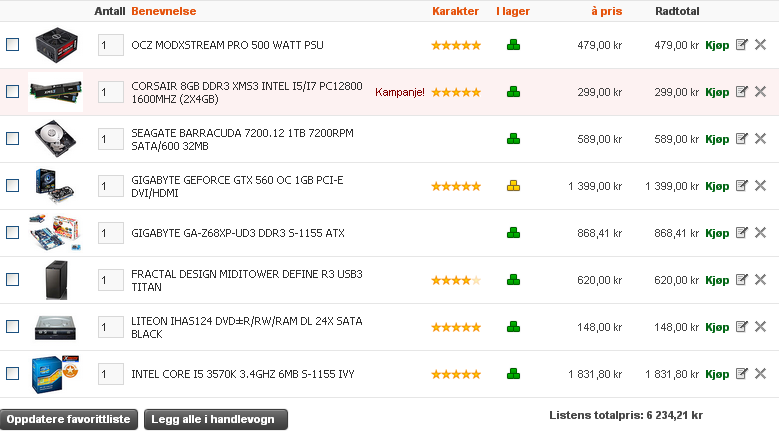The height and width of the screenshot is (433, 784).
Task: Open Gigabyte graphics card thumbnail
Action: click(55, 186)
